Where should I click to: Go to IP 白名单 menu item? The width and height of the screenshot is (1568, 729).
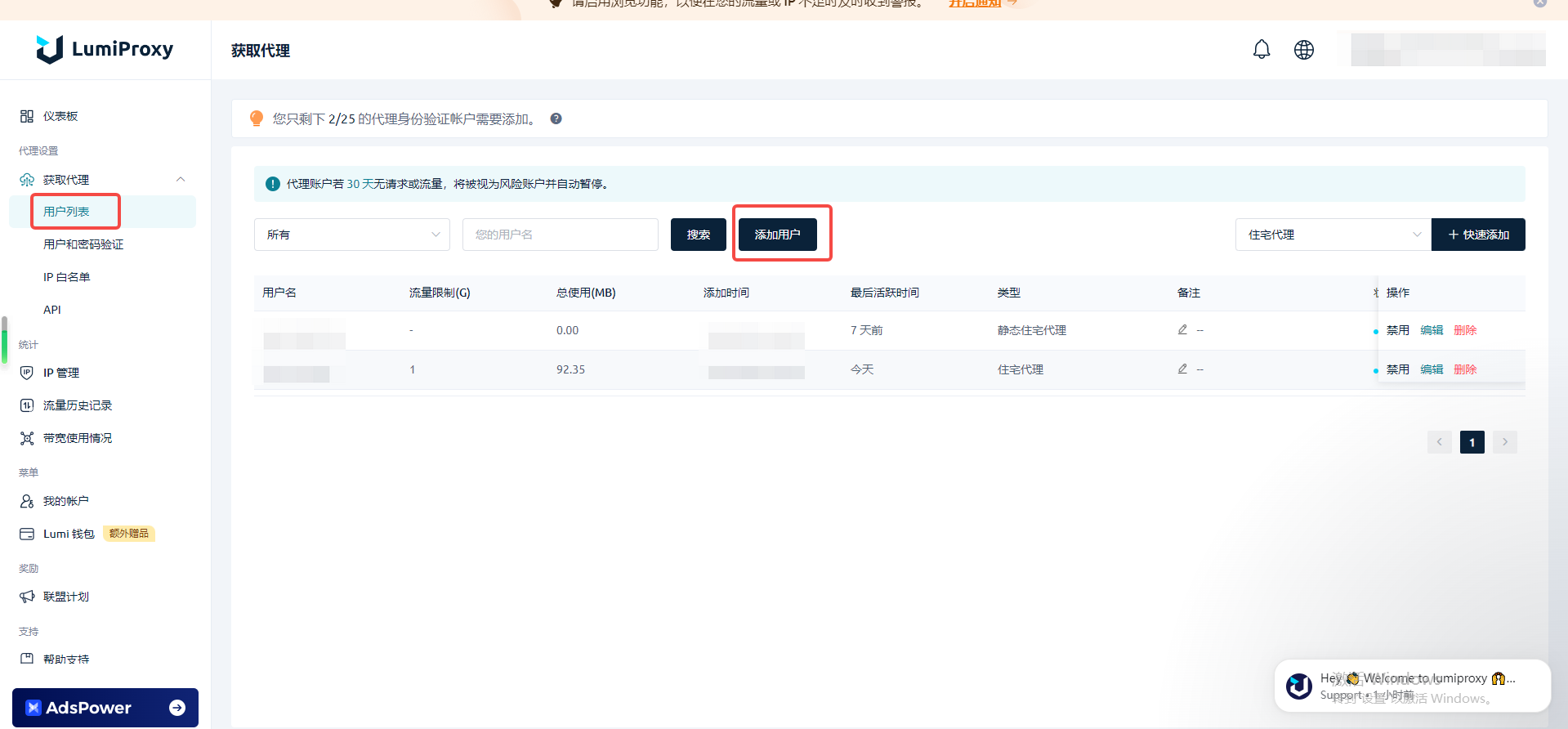pyautogui.click(x=66, y=277)
